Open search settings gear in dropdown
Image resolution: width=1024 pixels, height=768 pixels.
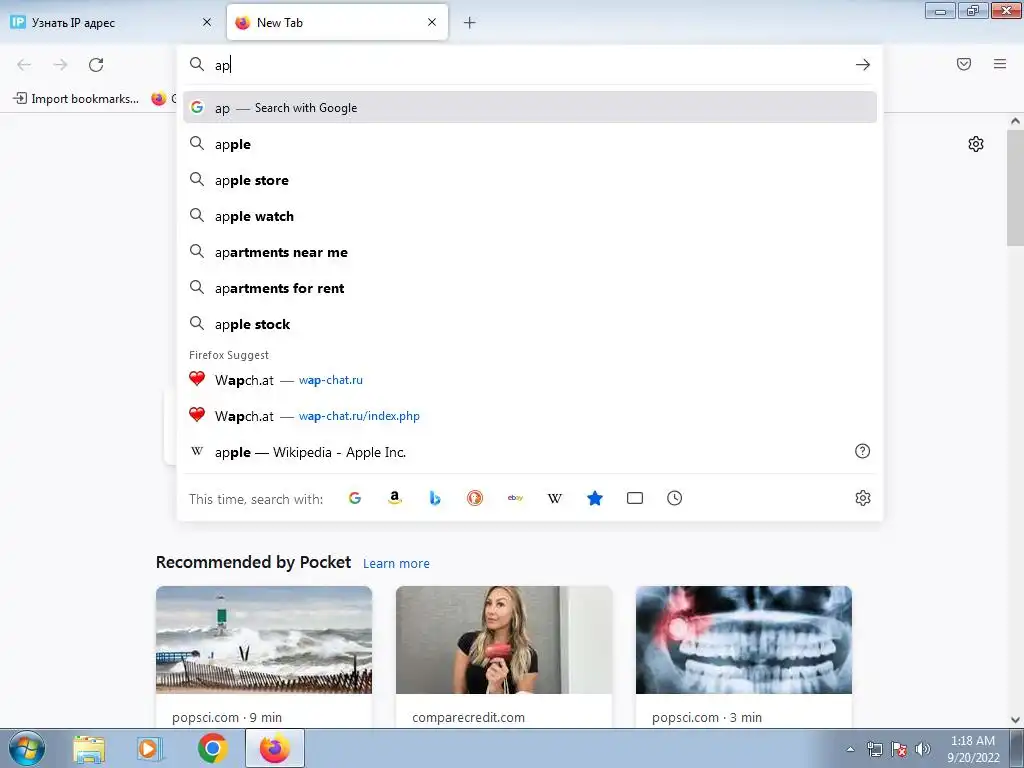pos(863,498)
